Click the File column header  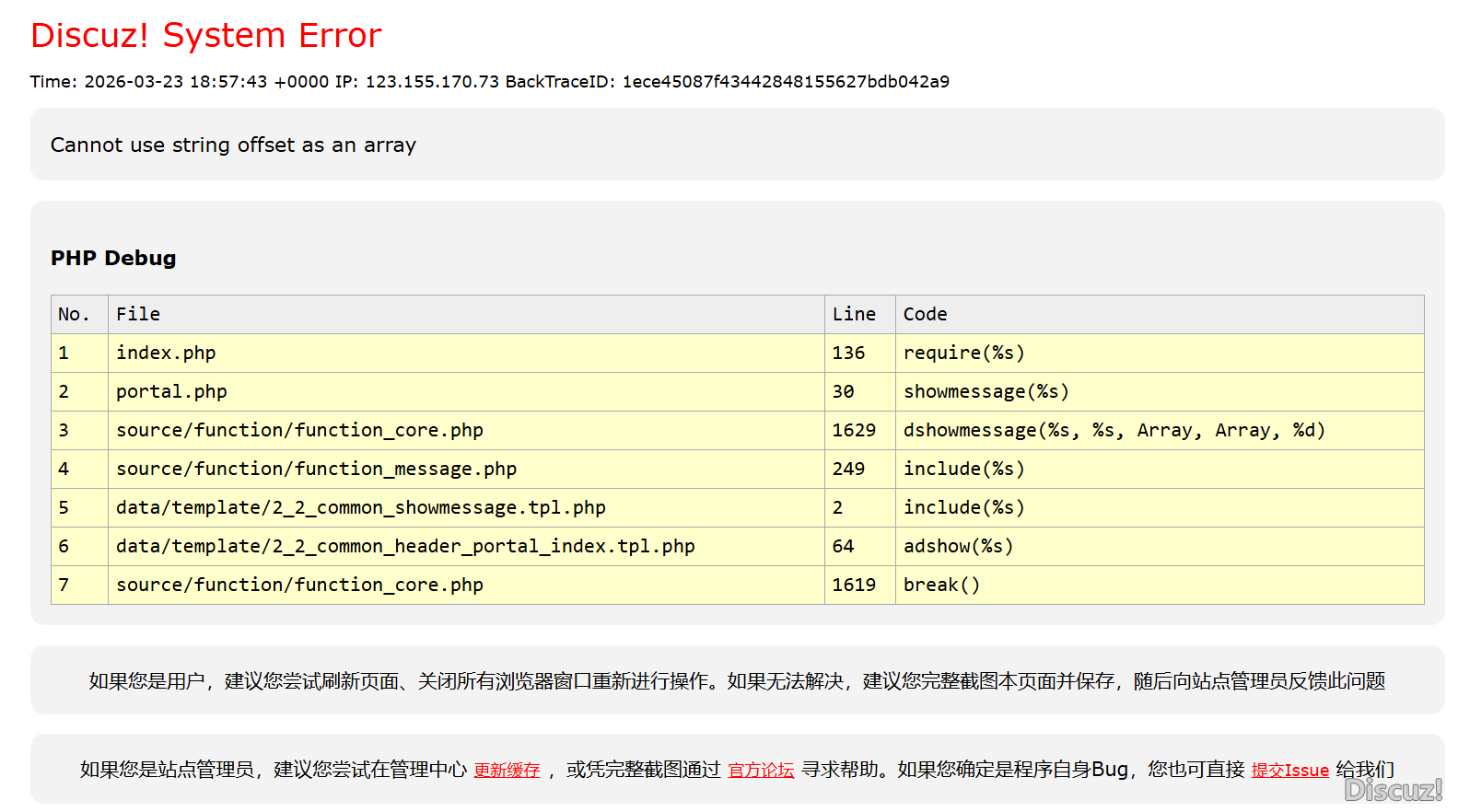tap(138, 315)
